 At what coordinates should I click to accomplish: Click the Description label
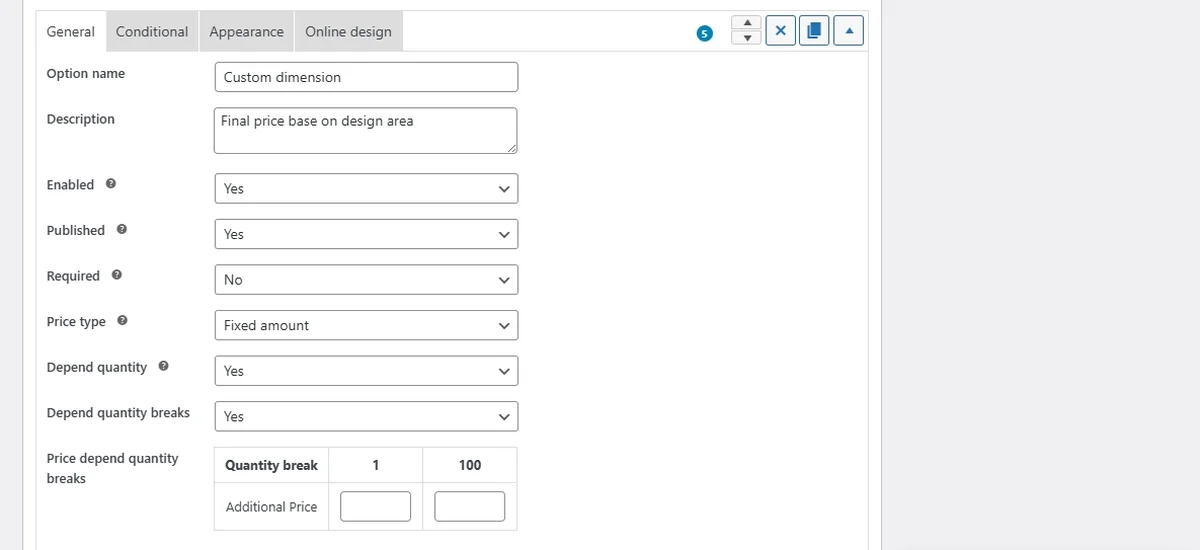[81, 119]
